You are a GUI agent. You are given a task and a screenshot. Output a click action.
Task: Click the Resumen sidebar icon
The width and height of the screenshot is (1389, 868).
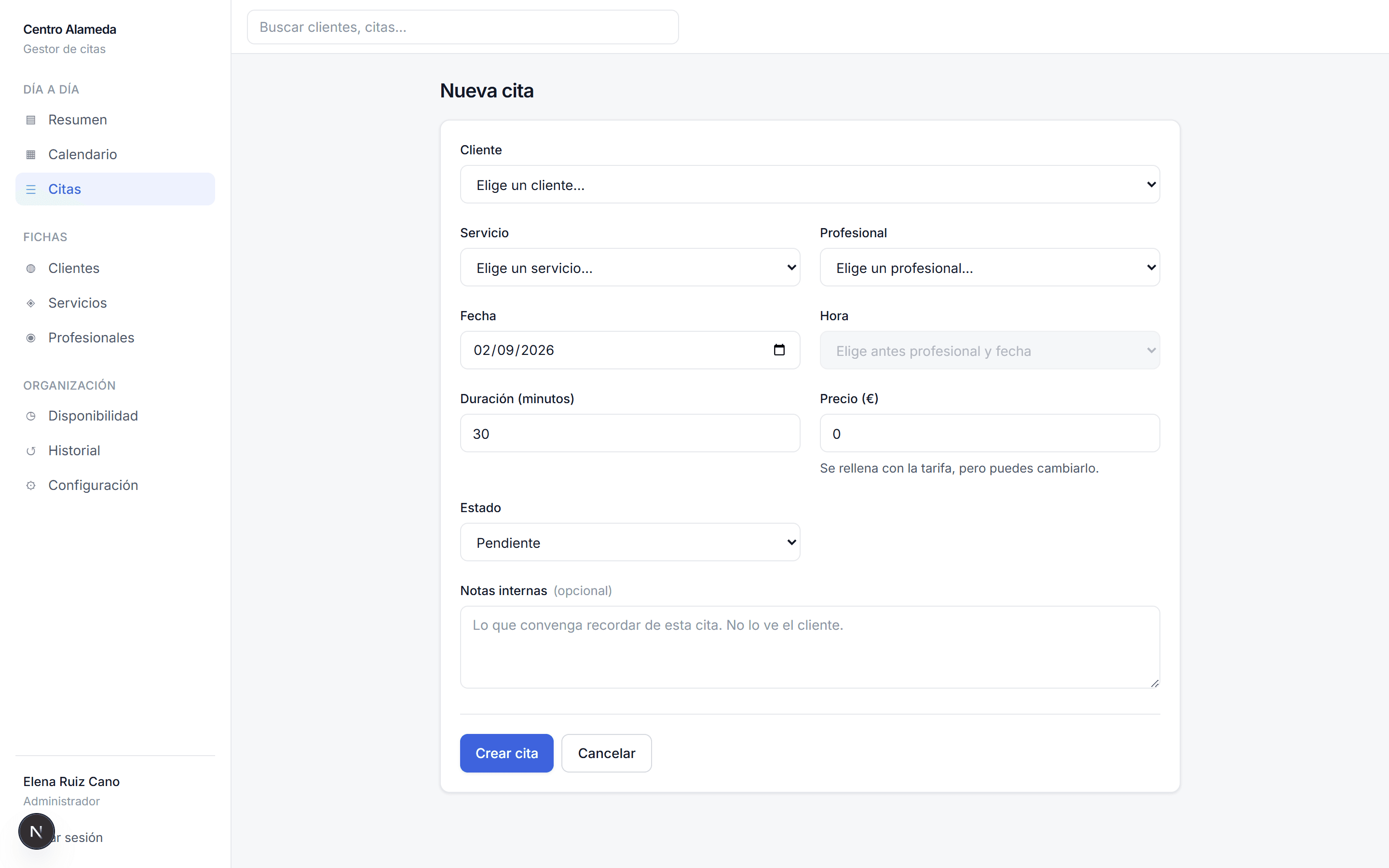(x=31, y=120)
